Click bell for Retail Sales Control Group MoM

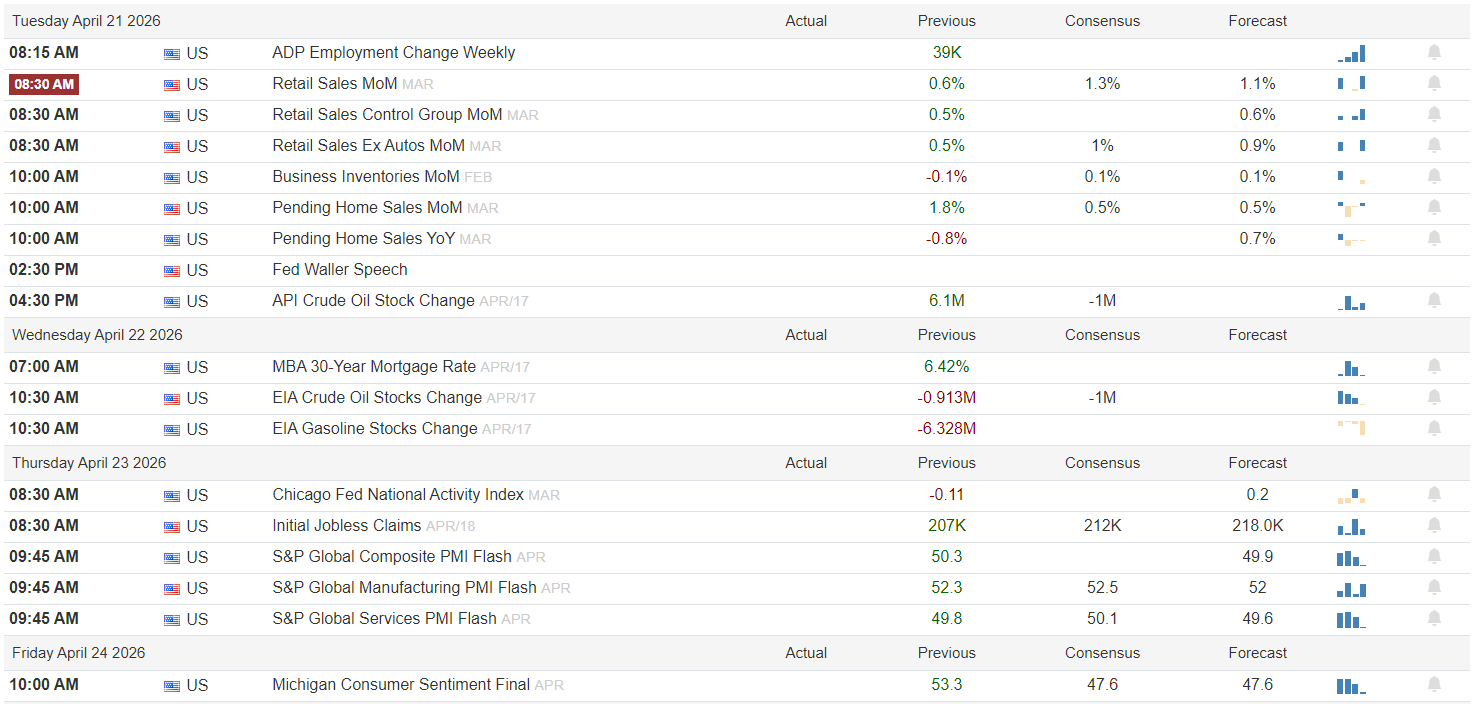pyautogui.click(x=1434, y=114)
